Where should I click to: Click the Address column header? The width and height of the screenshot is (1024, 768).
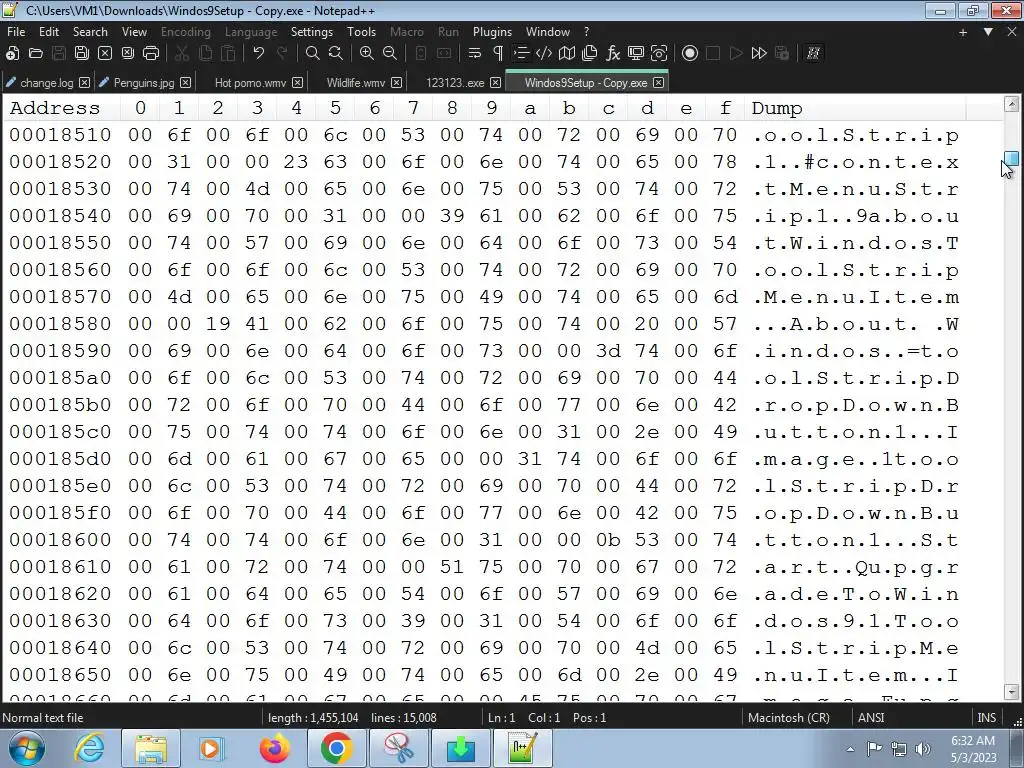55,108
